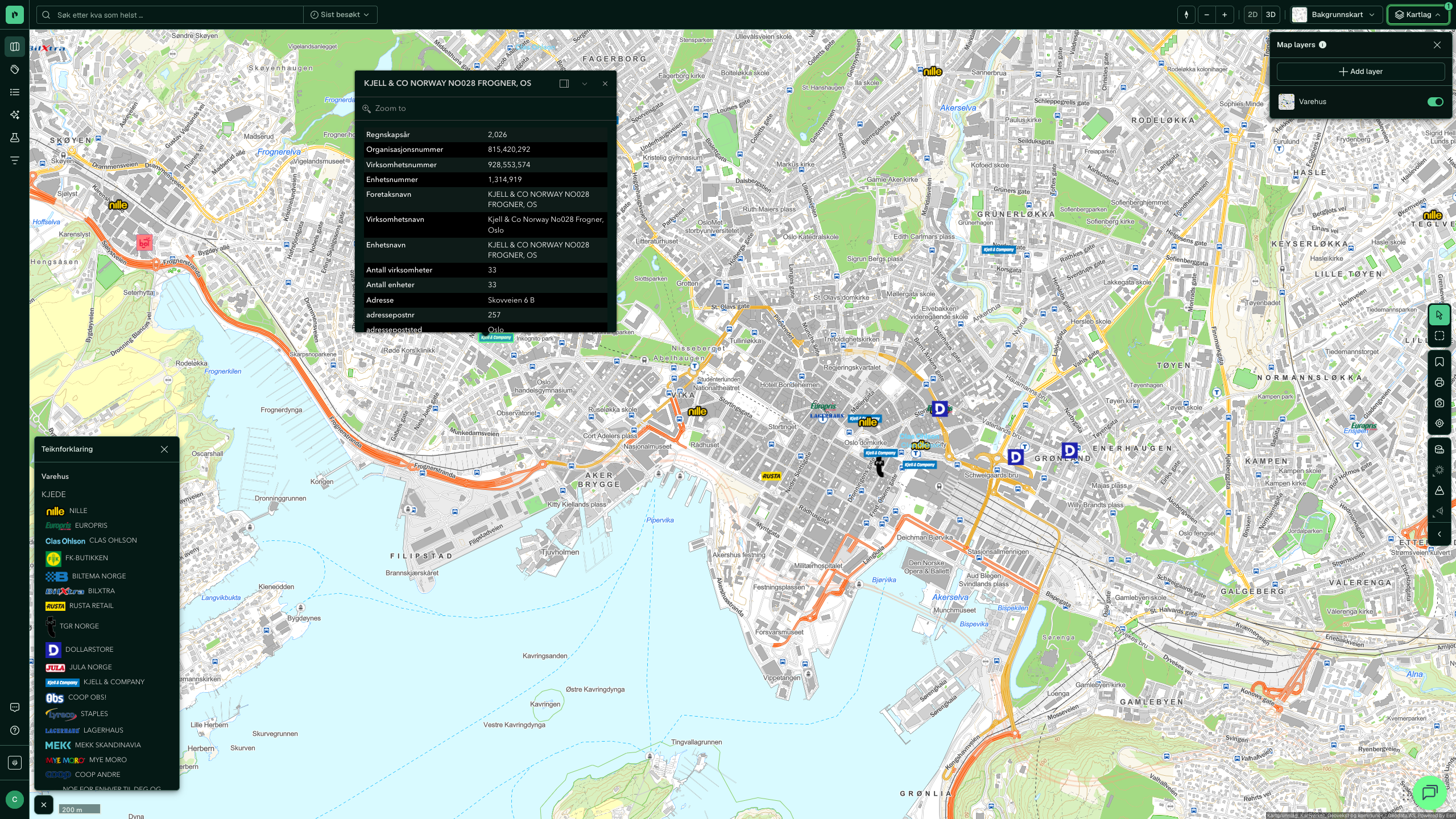Viewport: 1456px width, 819px height.
Task: Click the KJELL & COMPANY legend entry
Action: coord(95,682)
